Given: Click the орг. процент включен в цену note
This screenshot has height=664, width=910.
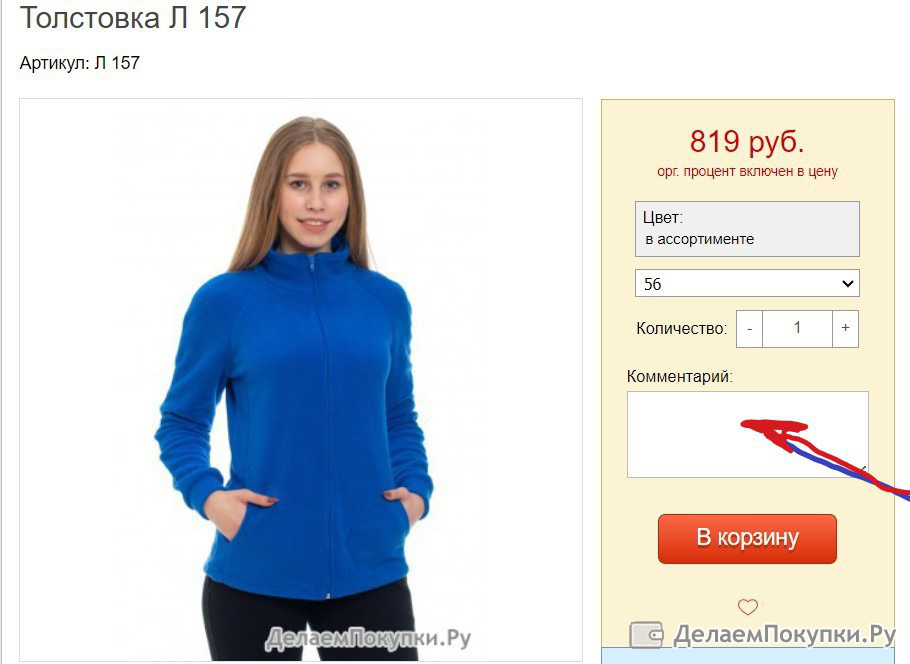Looking at the screenshot, I should point(747,171).
